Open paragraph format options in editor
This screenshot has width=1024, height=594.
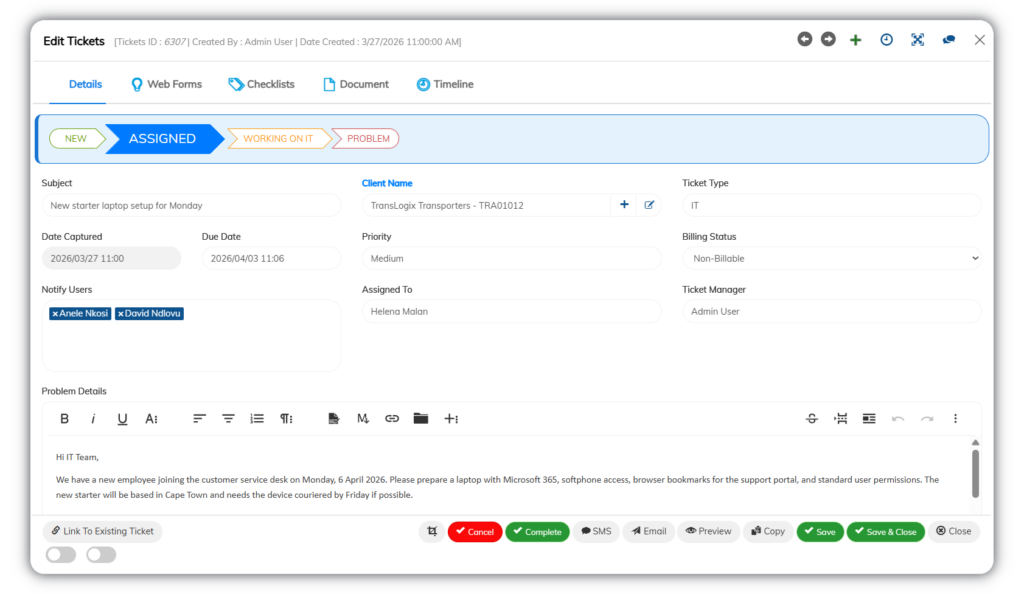pyautogui.click(x=286, y=419)
